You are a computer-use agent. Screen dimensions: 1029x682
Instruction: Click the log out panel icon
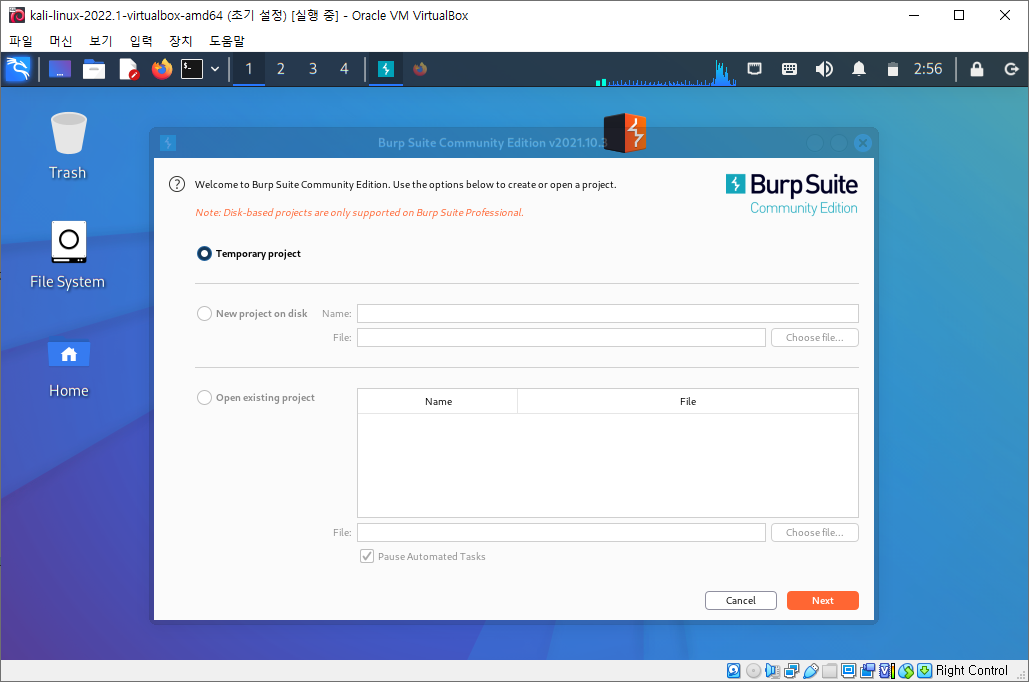(x=1011, y=69)
